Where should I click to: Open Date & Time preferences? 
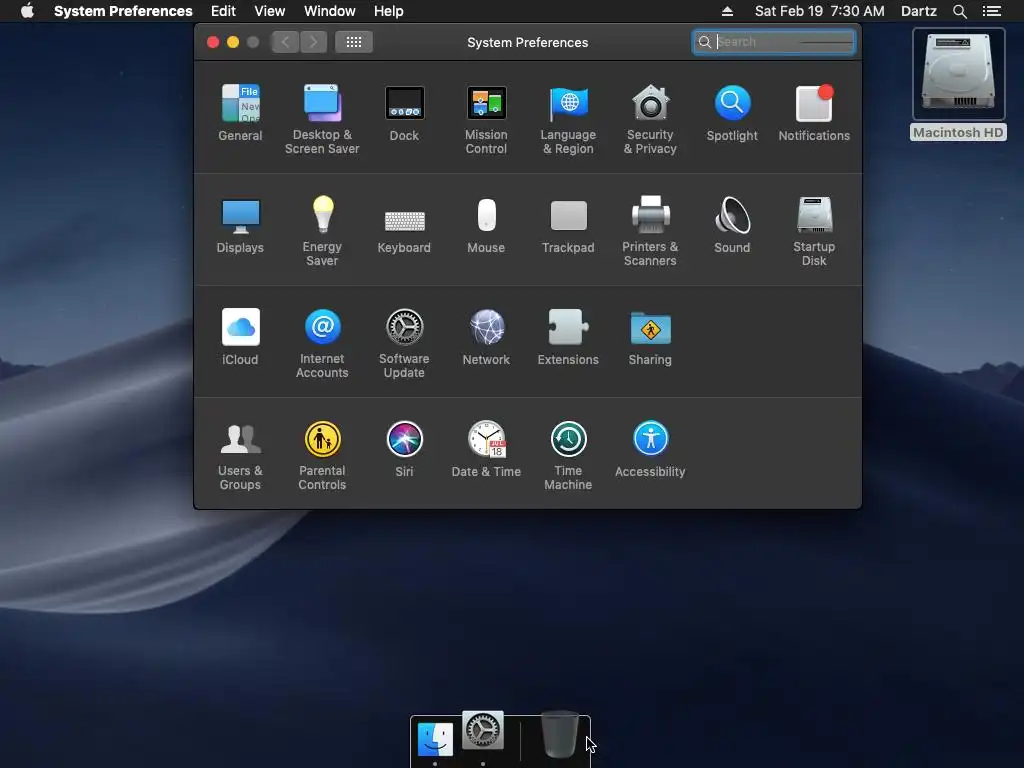tap(486, 449)
